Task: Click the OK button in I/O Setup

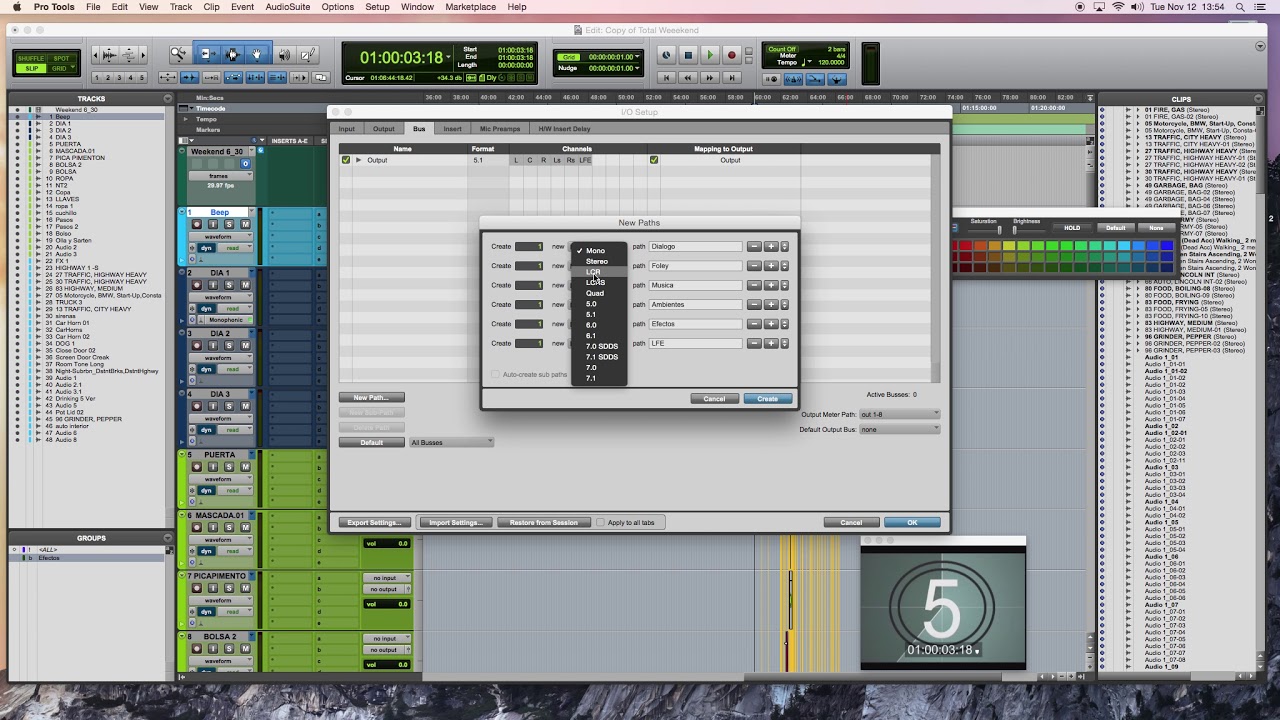Action: (912, 523)
